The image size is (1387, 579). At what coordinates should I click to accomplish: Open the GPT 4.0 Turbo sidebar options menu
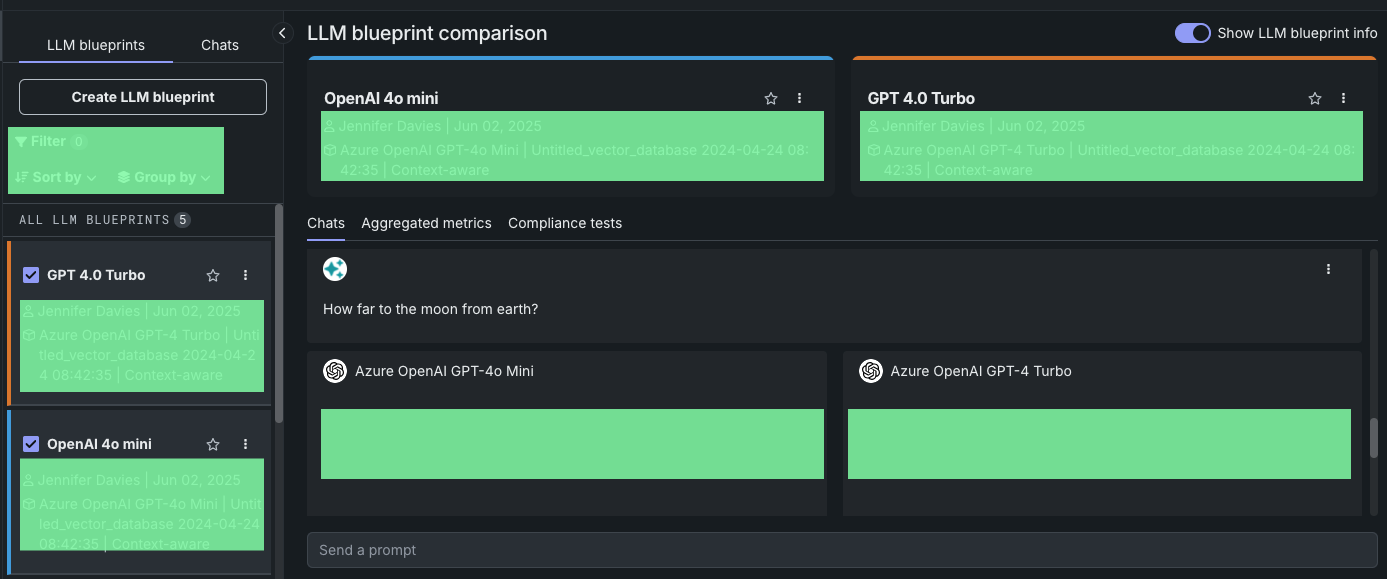tap(245, 275)
